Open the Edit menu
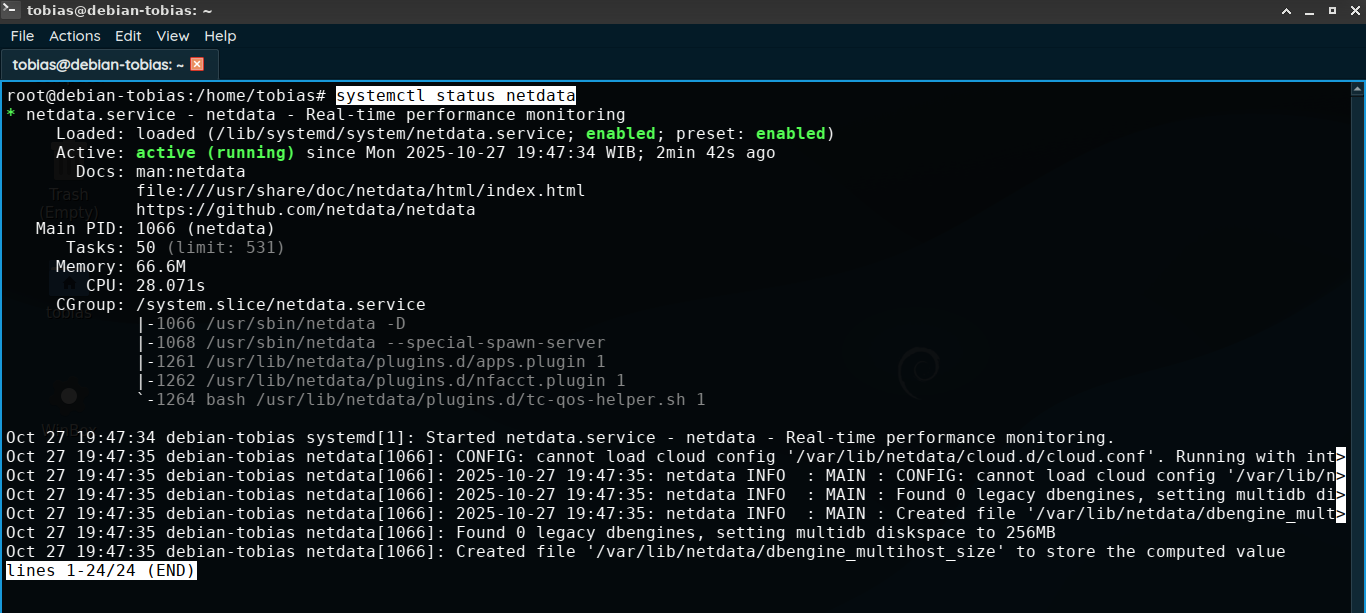The height and width of the screenshot is (613, 1366). [x=128, y=36]
